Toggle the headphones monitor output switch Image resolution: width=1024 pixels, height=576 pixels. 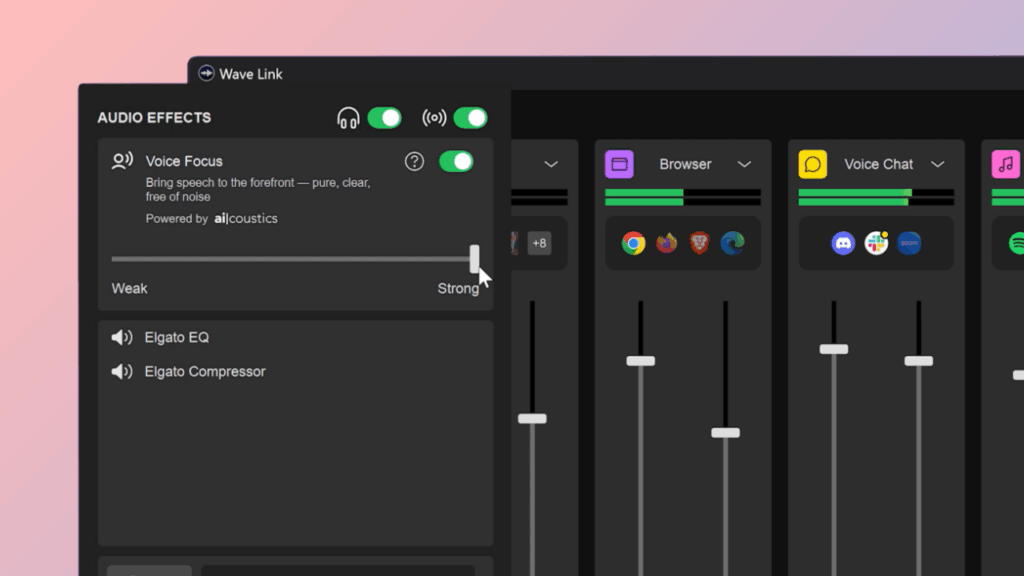(385, 117)
